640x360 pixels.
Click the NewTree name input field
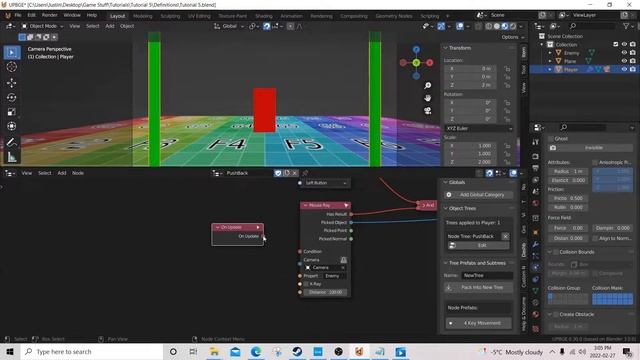tap(487, 276)
